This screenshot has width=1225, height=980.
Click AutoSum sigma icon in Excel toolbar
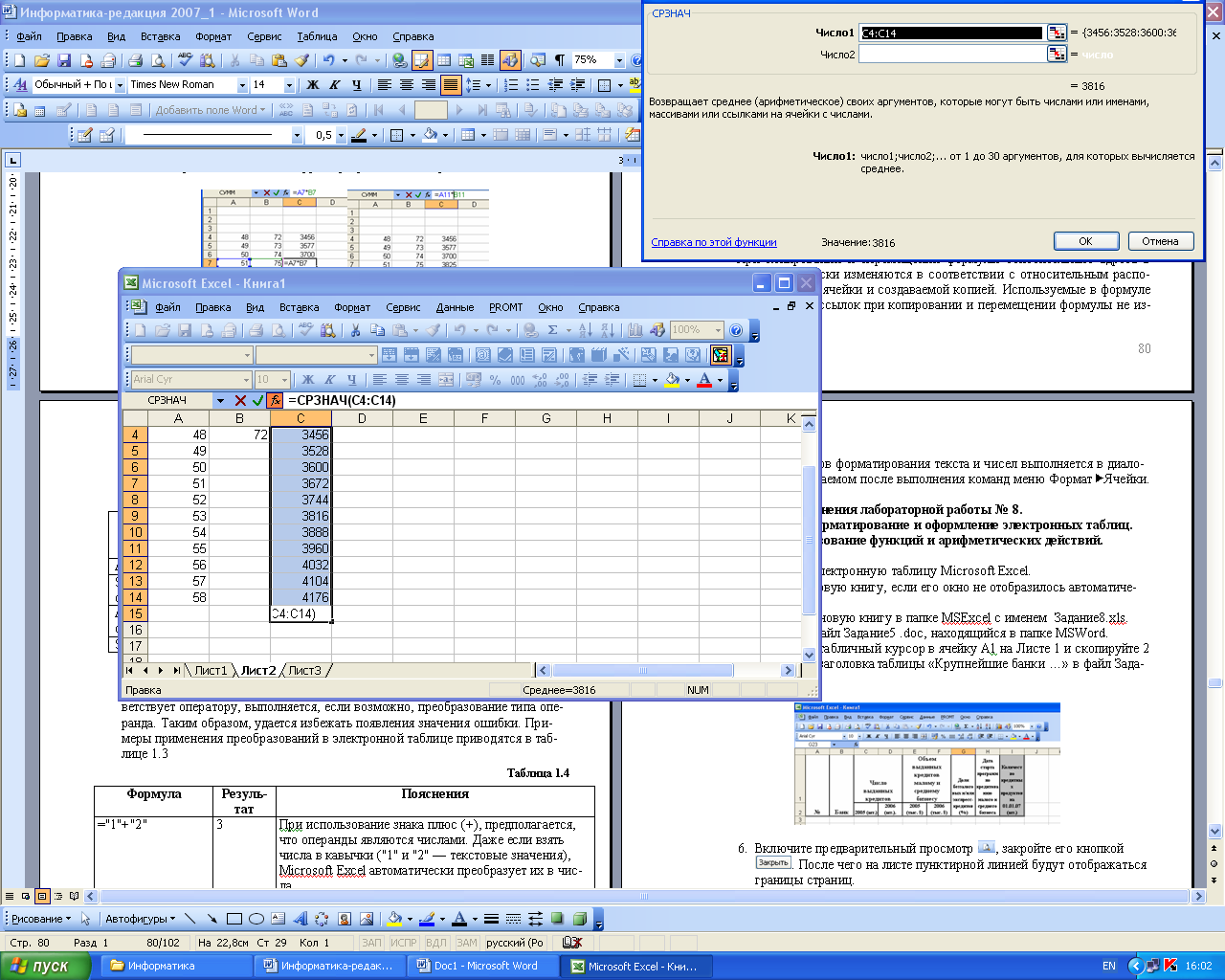552,330
